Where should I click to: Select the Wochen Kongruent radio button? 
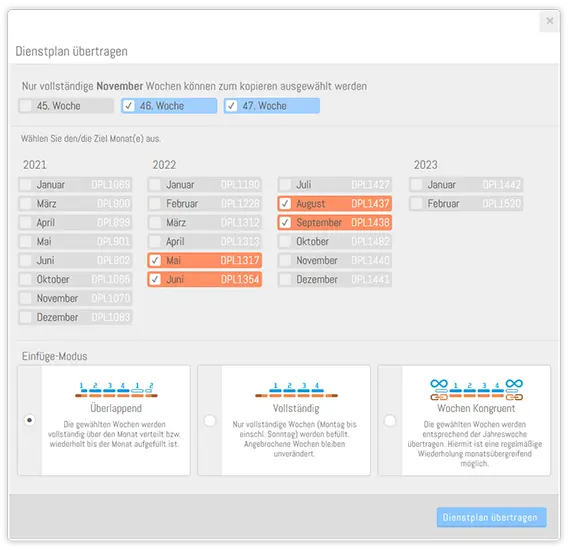pos(390,421)
